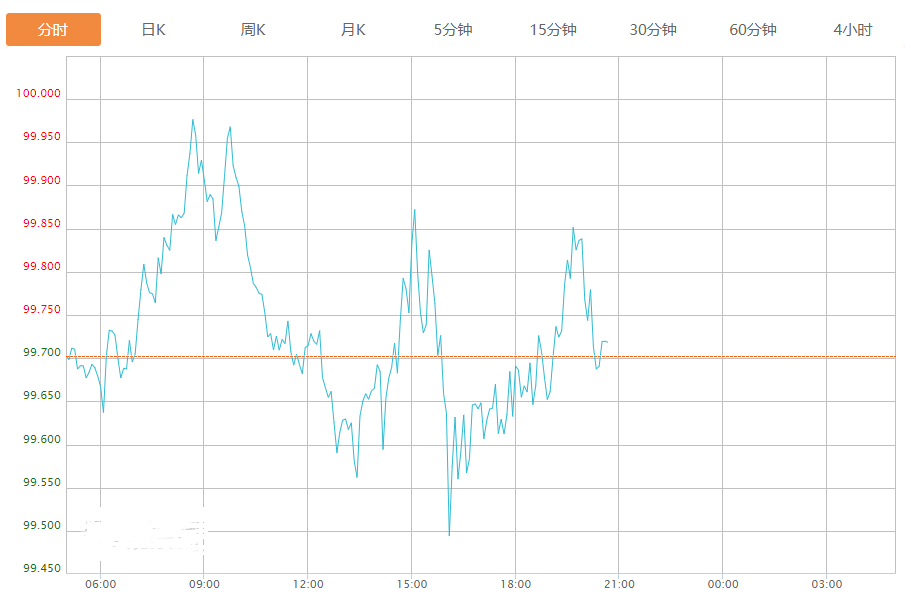
Task: Choose the 15分钟 interval tab
Action: tap(553, 30)
